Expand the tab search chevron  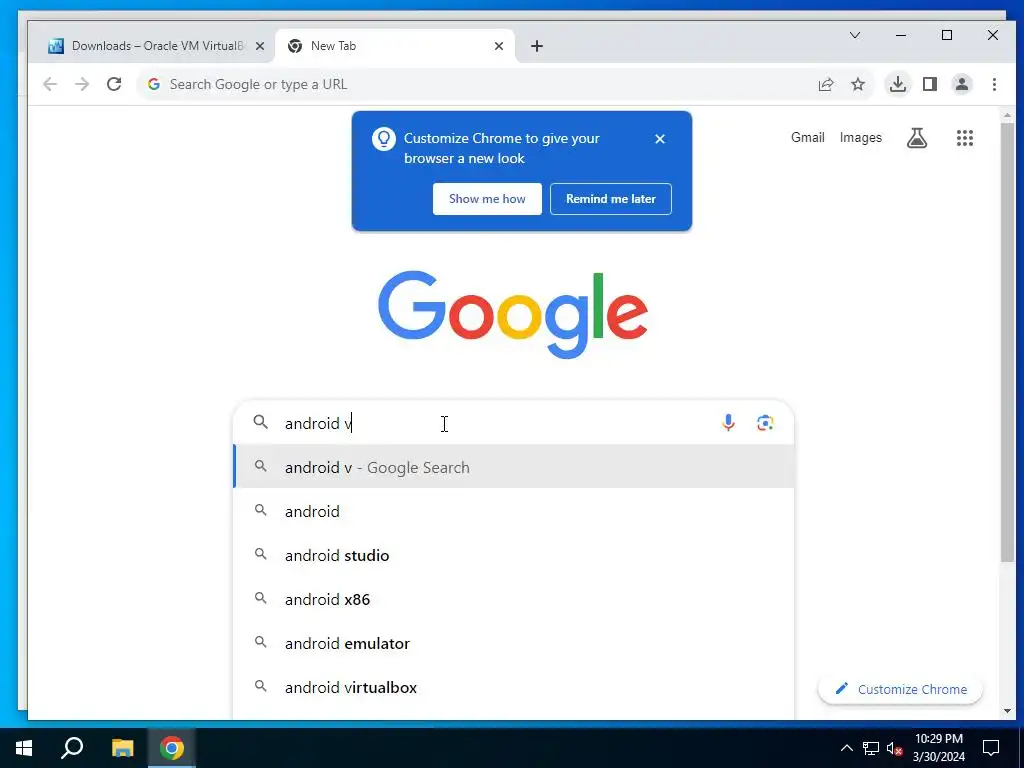click(x=855, y=35)
